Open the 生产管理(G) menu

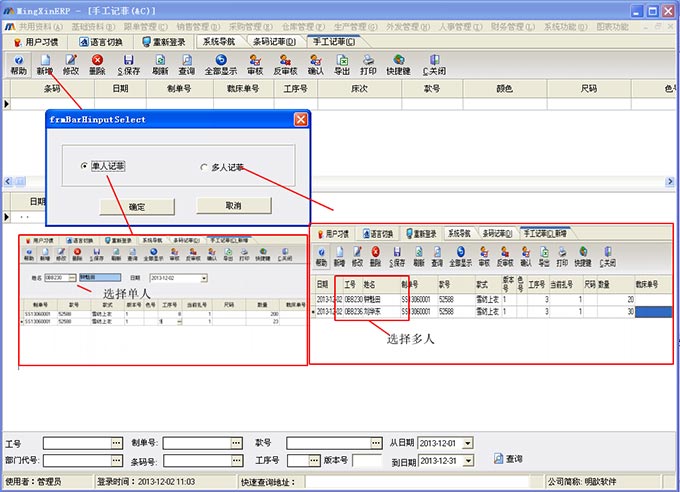tap(356, 27)
